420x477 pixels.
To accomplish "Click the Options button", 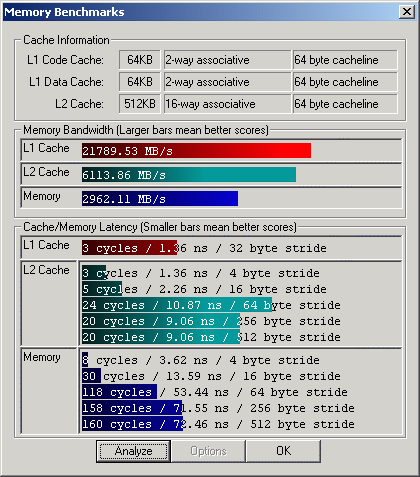I will click(208, 451).
